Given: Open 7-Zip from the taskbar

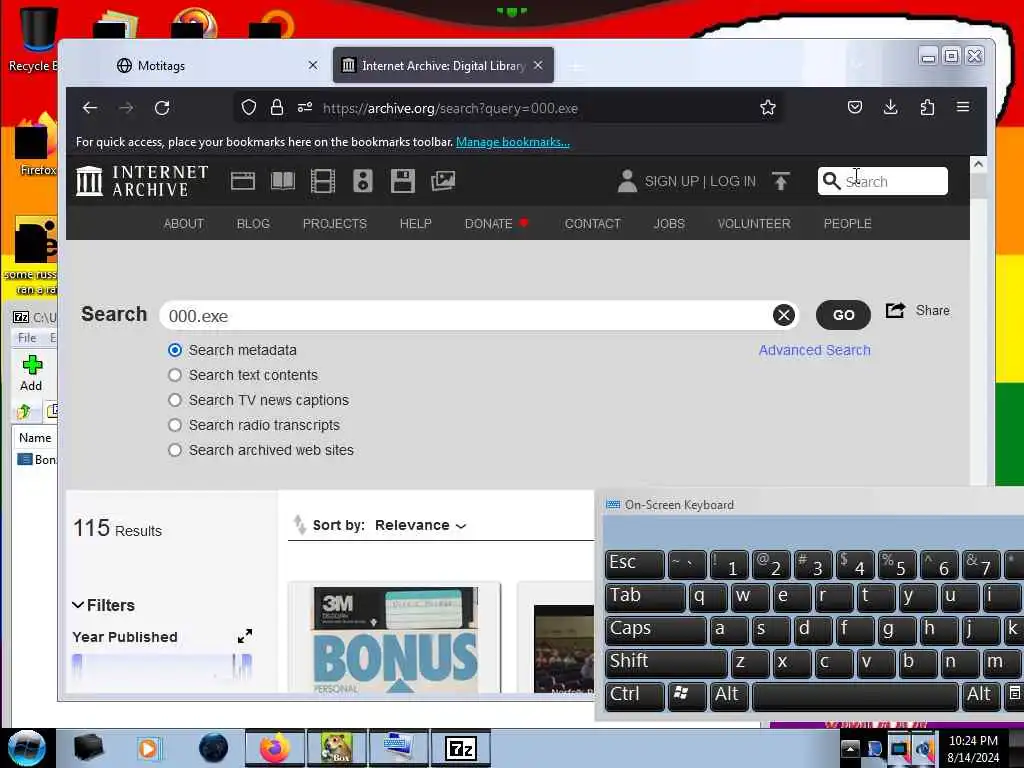Looking at the screenshot, I should (x=460, y=748).
